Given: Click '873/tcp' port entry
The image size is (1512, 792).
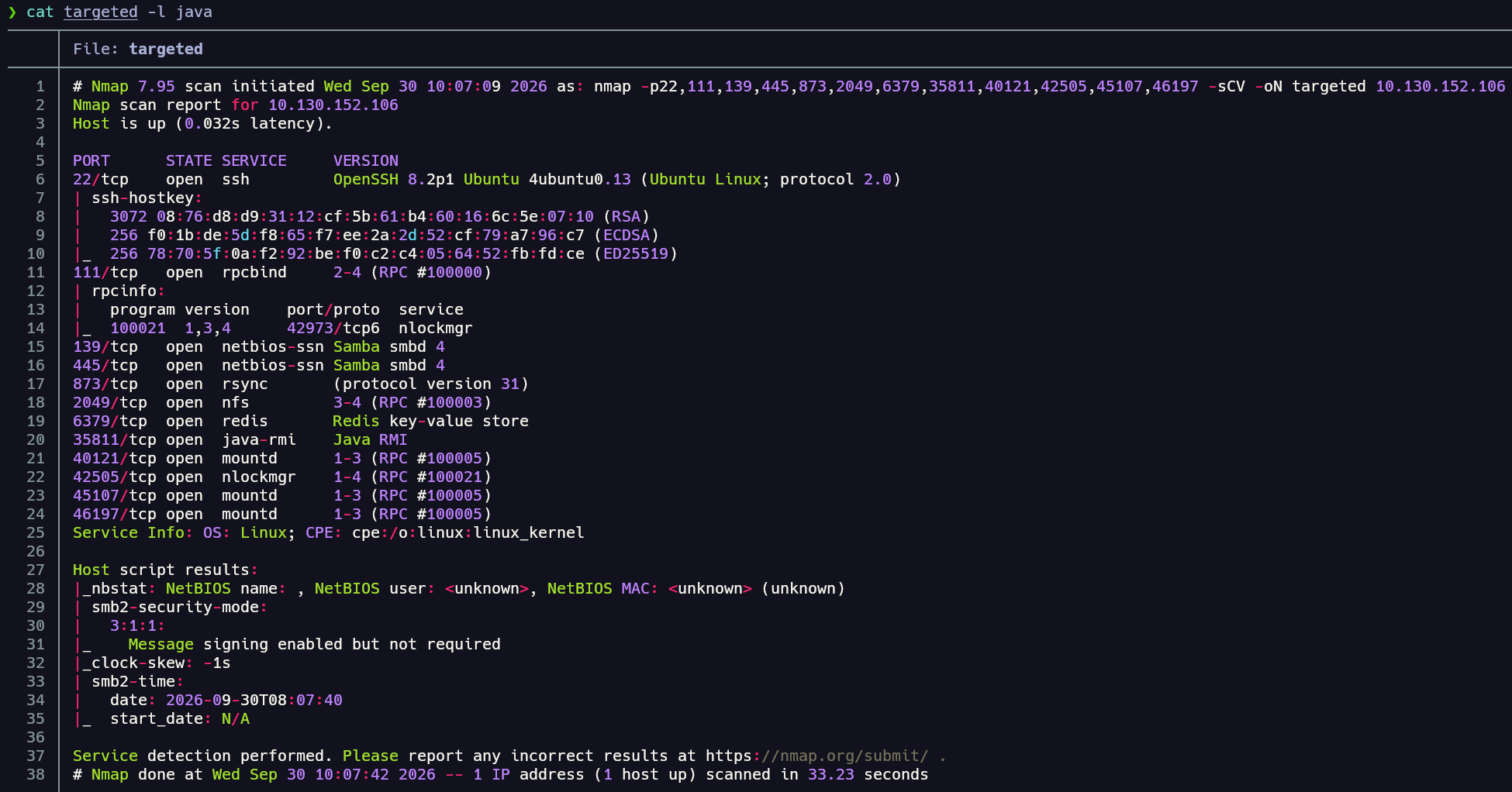Looking at the screenshot, I should pyautogui.click(x=105, y=384).
